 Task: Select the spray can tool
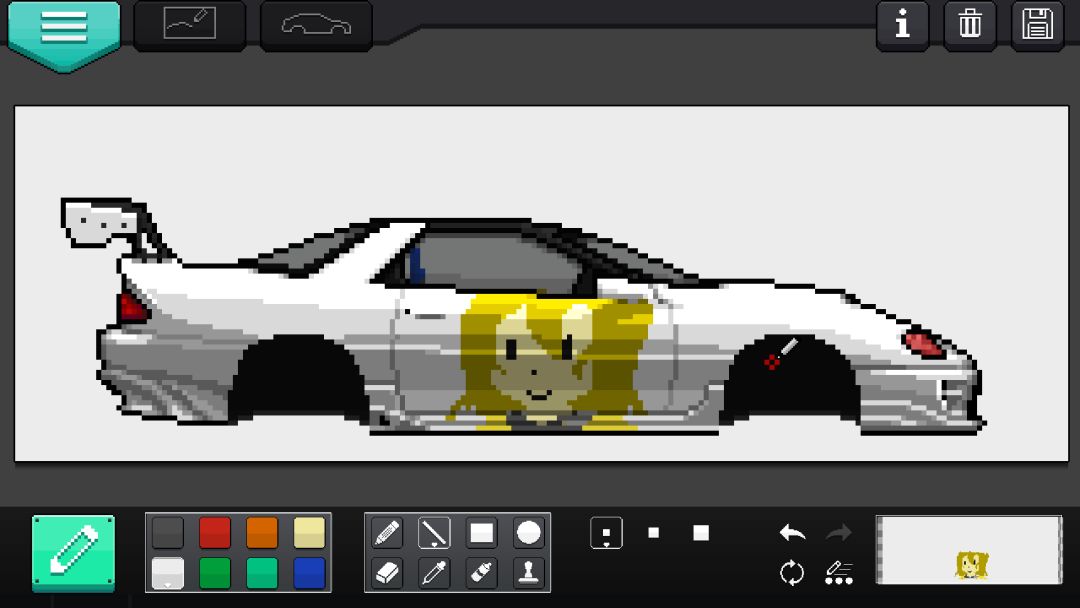click(x=481, y=573)
